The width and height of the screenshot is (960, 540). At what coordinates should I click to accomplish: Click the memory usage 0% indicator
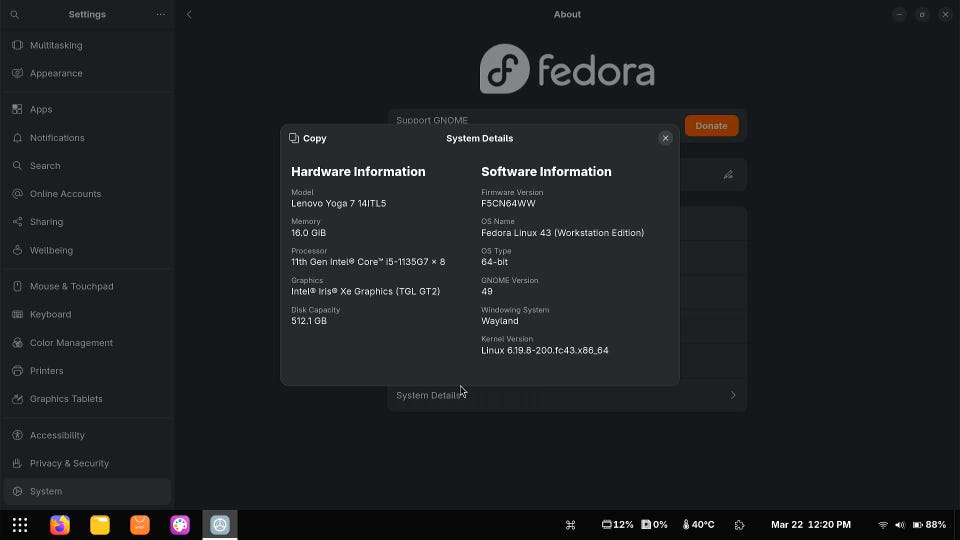[x=654, y=525]
